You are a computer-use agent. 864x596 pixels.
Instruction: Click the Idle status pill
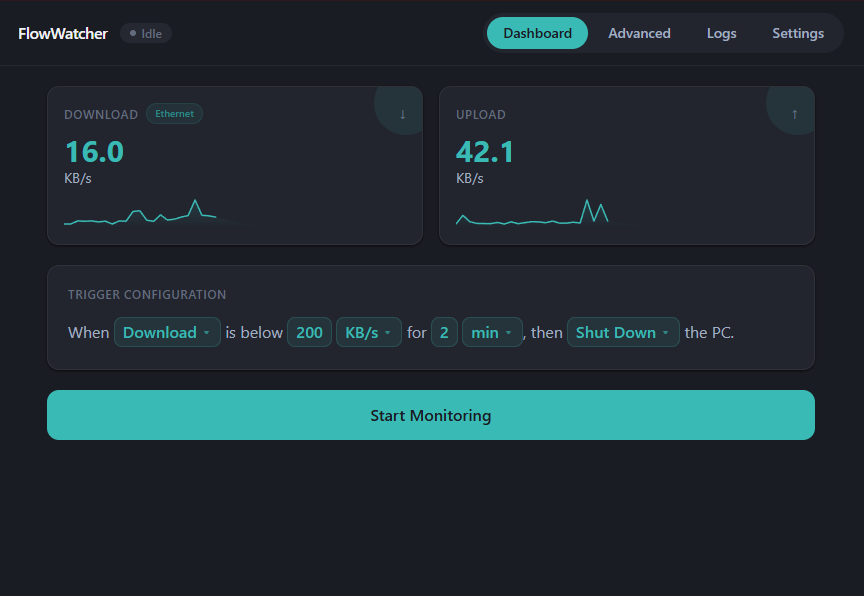(145, 33)
